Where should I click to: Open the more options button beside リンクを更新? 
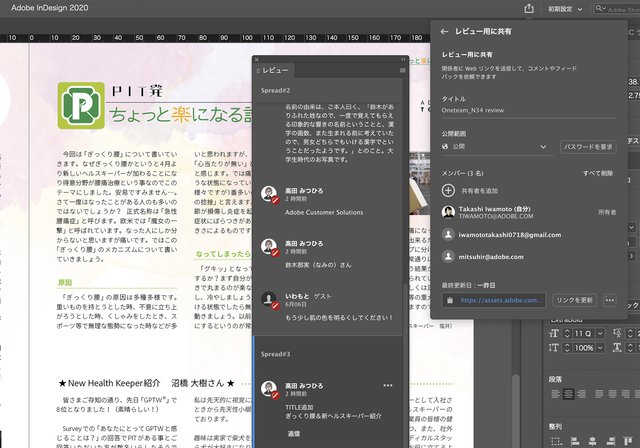609,299
